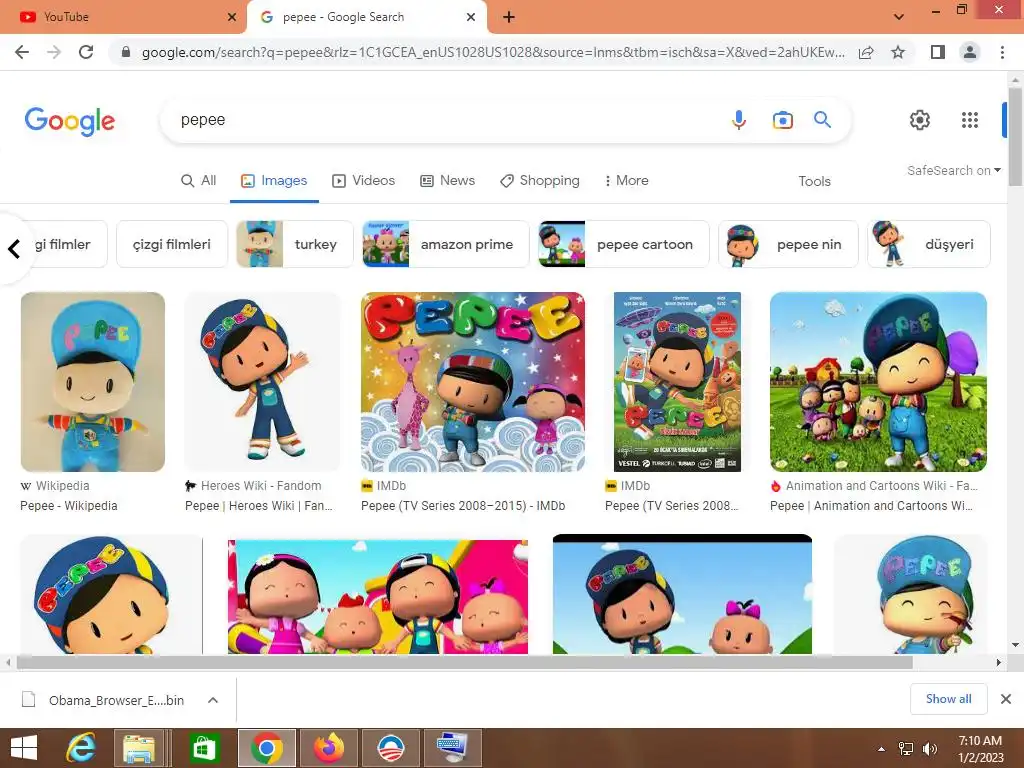Close the pepee Google Search tab
Viewport: 1024px width, 768px height.
tap(471, 17)
